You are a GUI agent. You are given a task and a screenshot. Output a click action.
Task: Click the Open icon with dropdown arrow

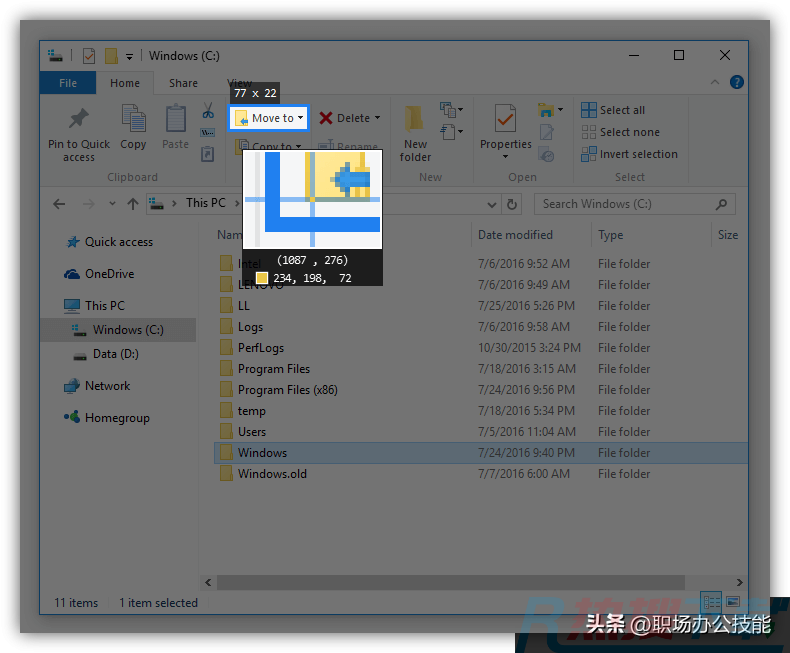[550, 109]
